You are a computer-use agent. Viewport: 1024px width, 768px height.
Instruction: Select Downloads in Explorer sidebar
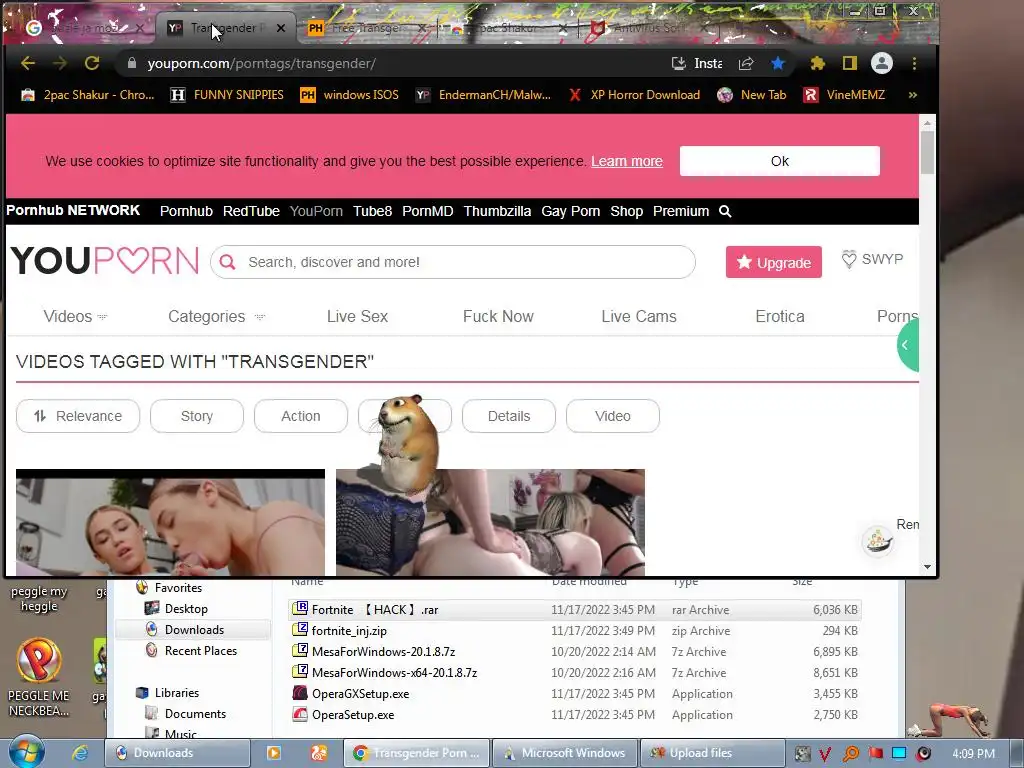pos(193,630)
